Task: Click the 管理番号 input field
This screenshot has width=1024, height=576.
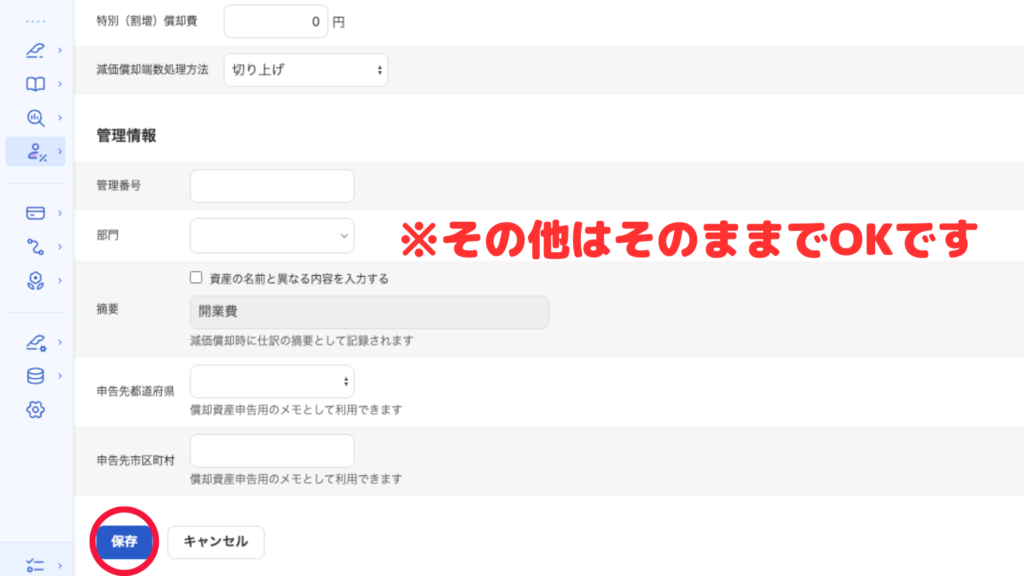Action: tap(272, 186)
